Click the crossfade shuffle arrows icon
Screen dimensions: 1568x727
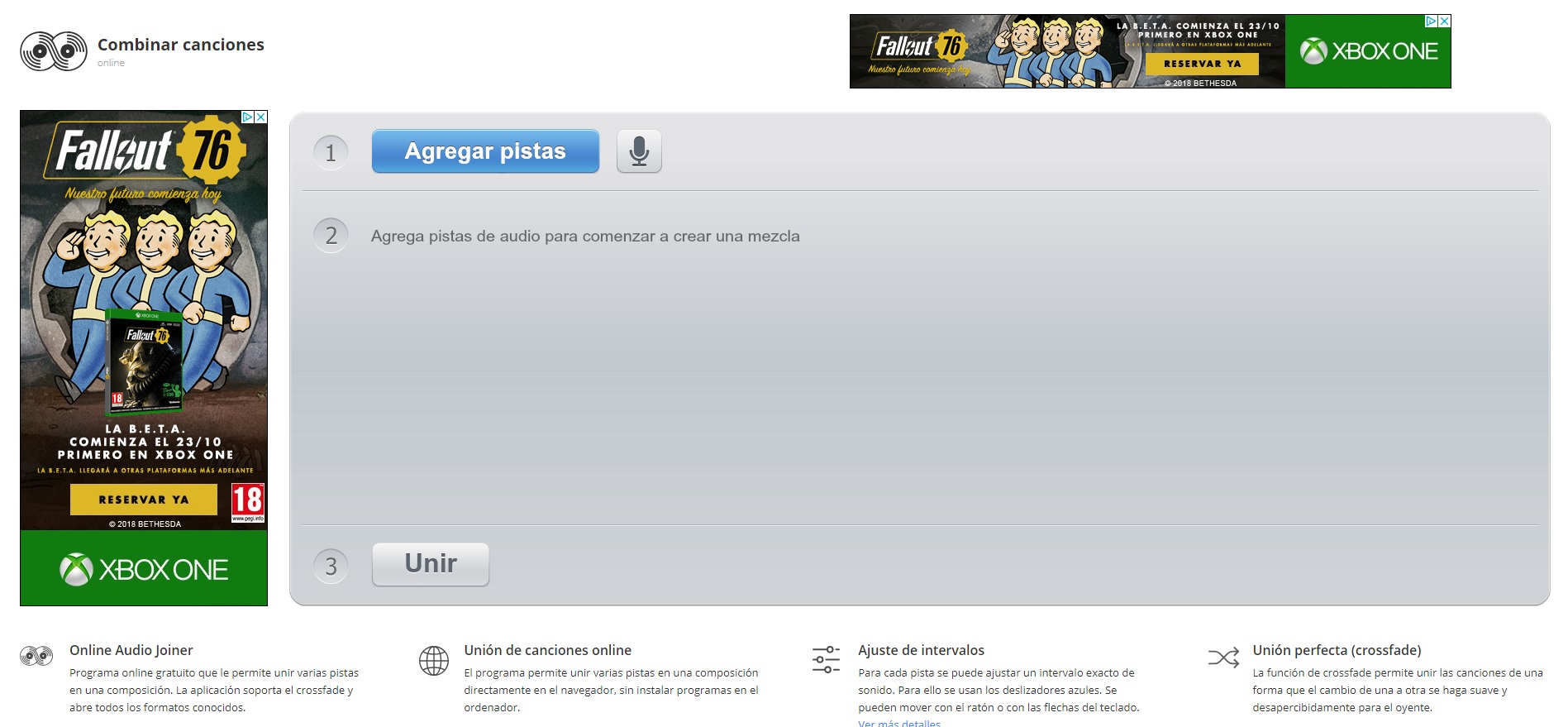pyautogui.click(x=1223, y=658)
